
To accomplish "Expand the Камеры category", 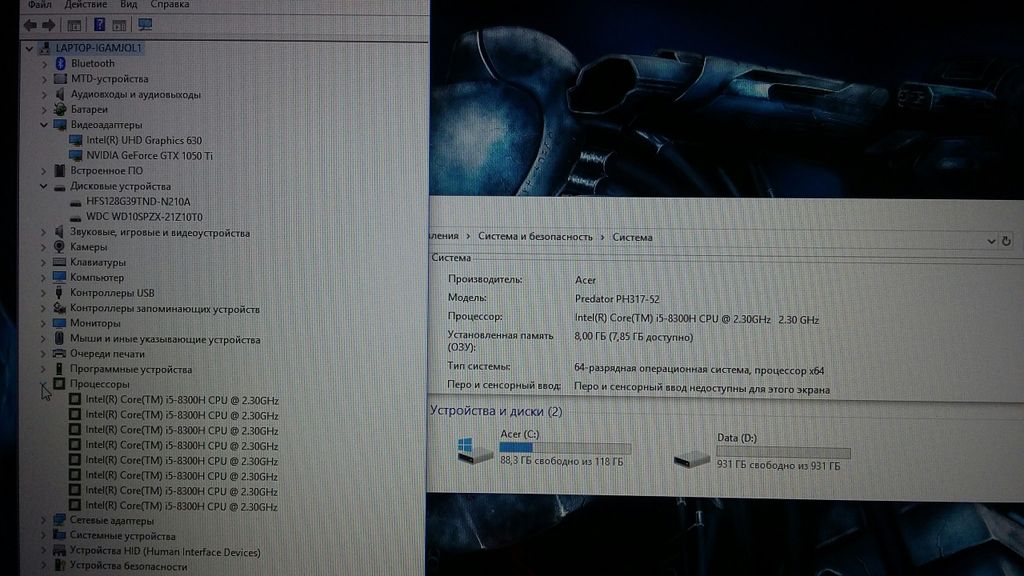I will pyautogui.click(x=44, y=248).
